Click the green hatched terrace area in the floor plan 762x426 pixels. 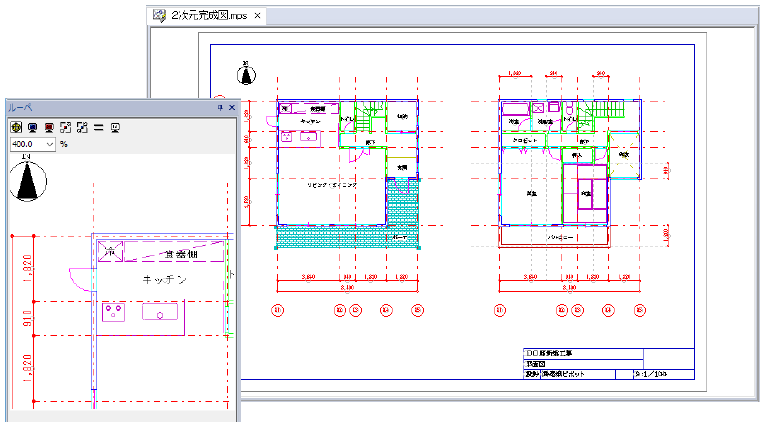click(330, 237)
